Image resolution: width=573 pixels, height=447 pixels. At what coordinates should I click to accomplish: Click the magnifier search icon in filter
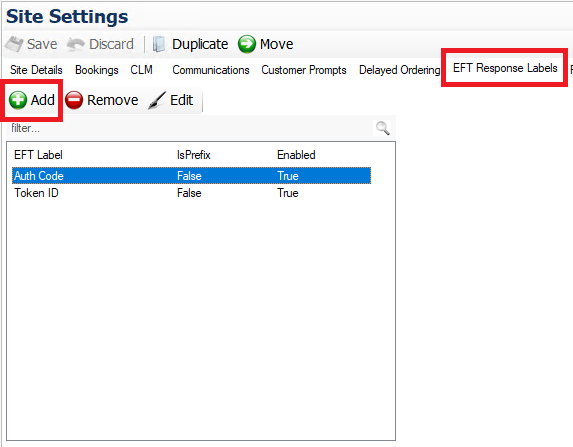[382, 128]
